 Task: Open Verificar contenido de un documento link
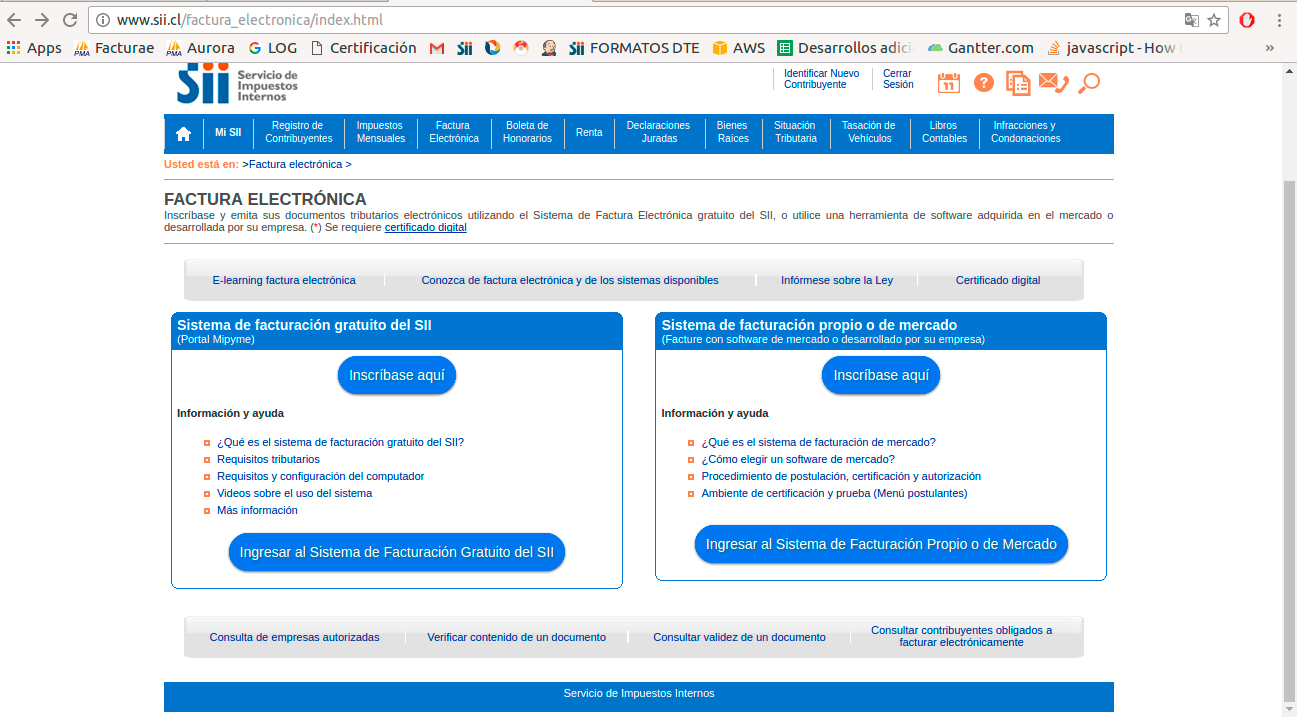click(516, 637)
